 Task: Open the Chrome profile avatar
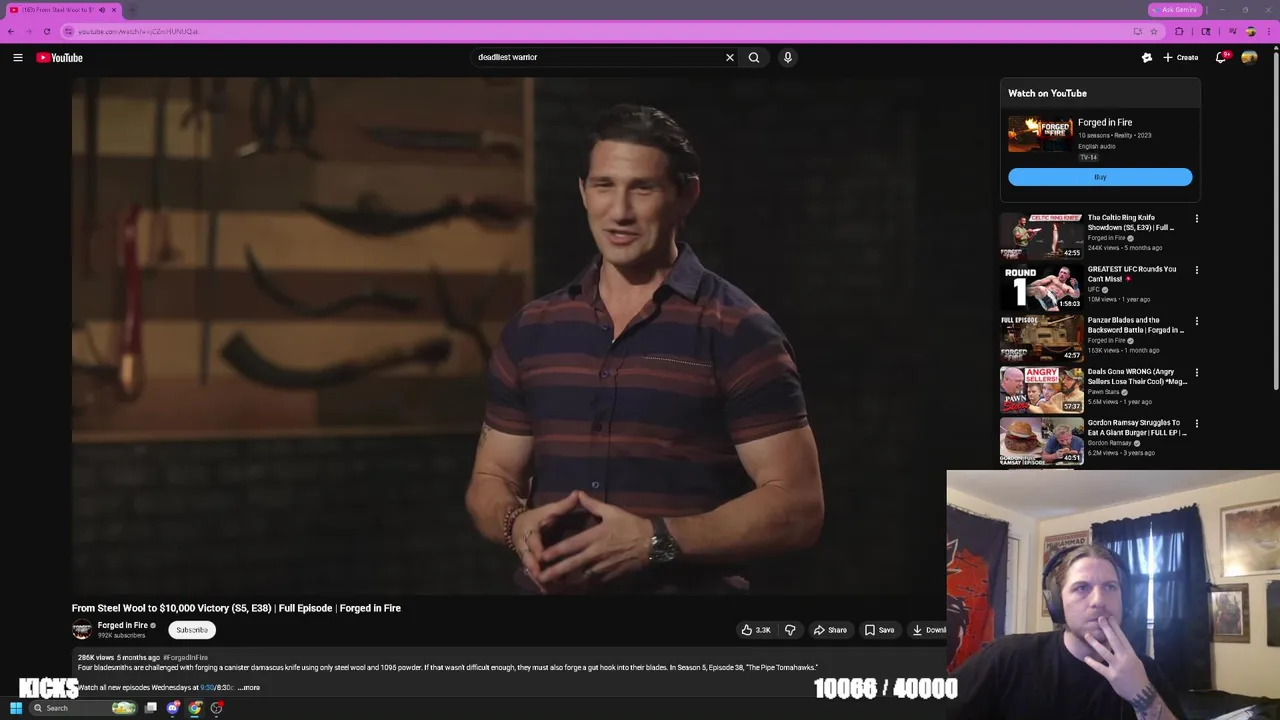[x=1251, y=32]
